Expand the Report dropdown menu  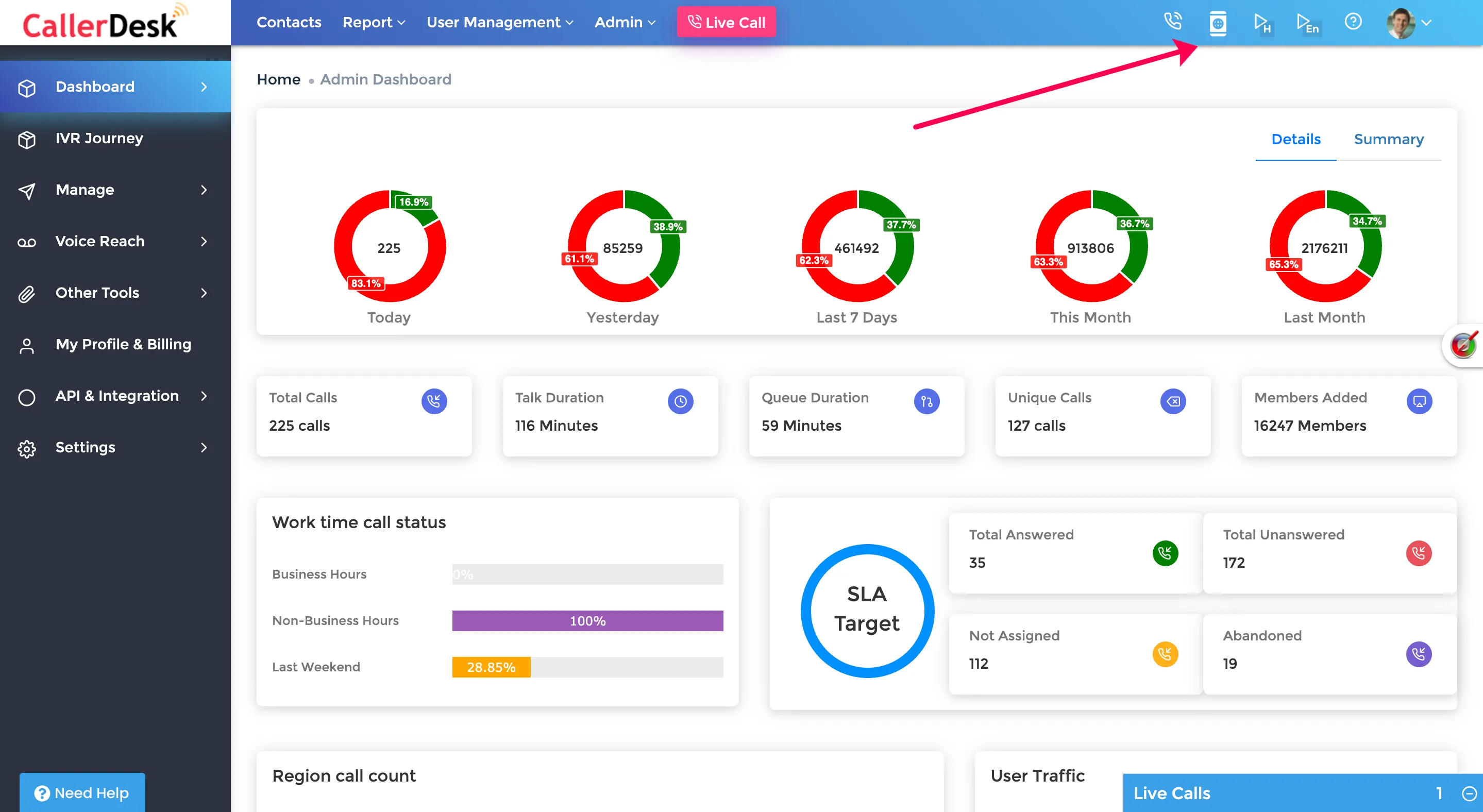[x=374, y=22]
